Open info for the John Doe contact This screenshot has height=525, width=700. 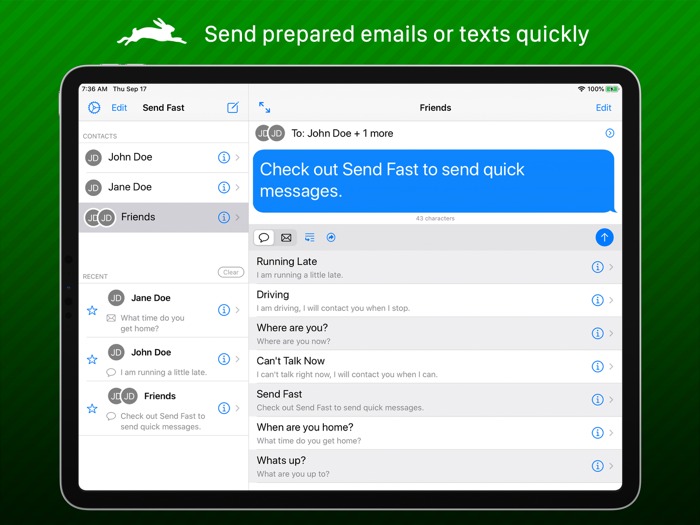tap(224, 157)
